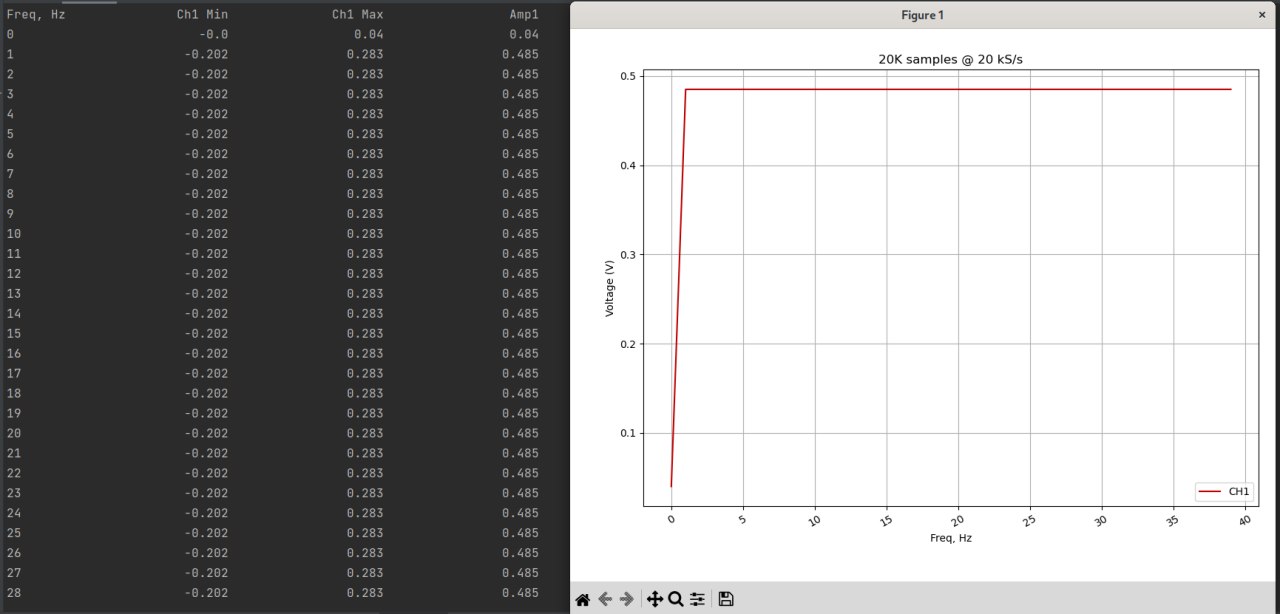Click the 'Freq, Hz' table column header

(x=36, y=14)
